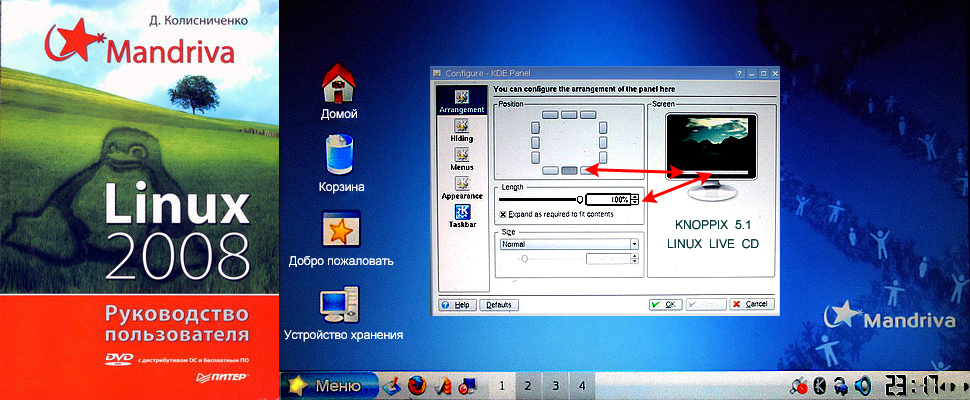Set panel position left edge, middle button
The height and width of the screenshot is (400, 970).
[x=536, y=143]
